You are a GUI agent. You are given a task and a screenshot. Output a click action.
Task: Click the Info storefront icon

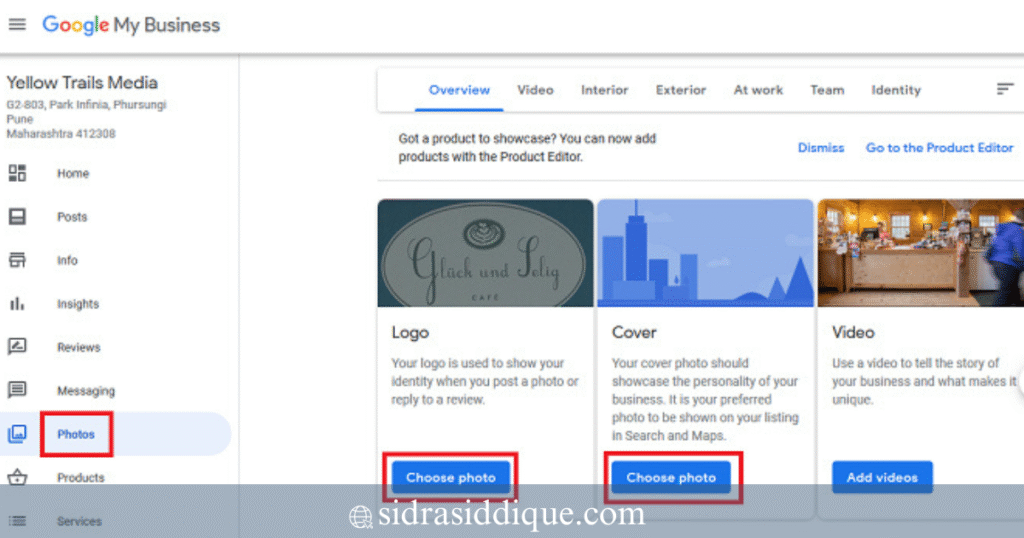click(x=18, y=260)
